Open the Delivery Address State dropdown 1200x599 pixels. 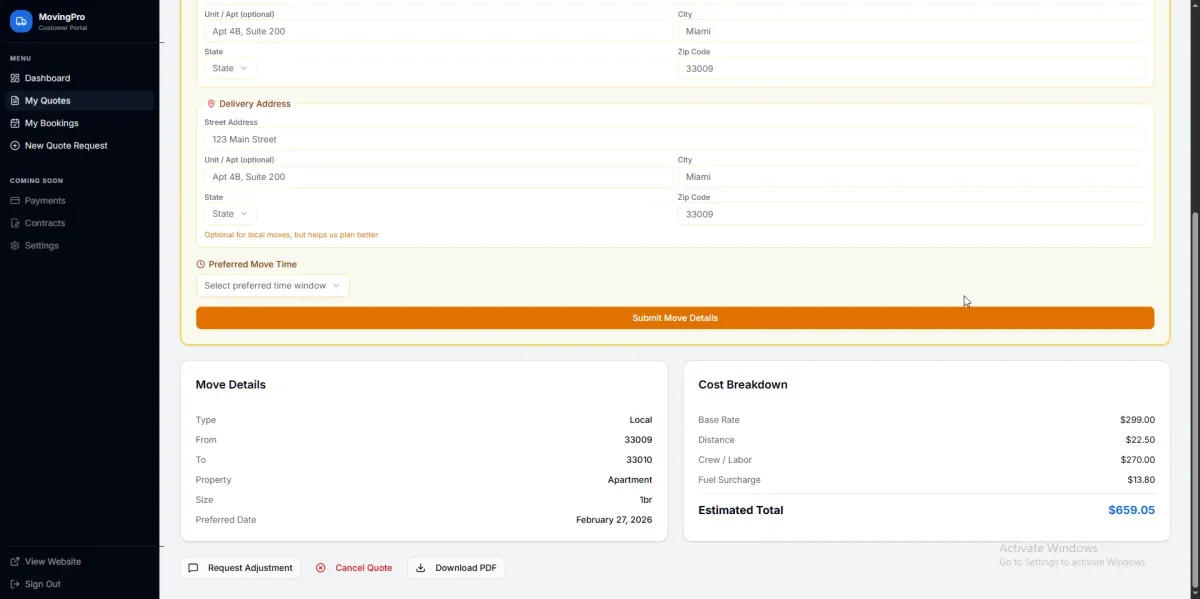[x=230, y=214]
